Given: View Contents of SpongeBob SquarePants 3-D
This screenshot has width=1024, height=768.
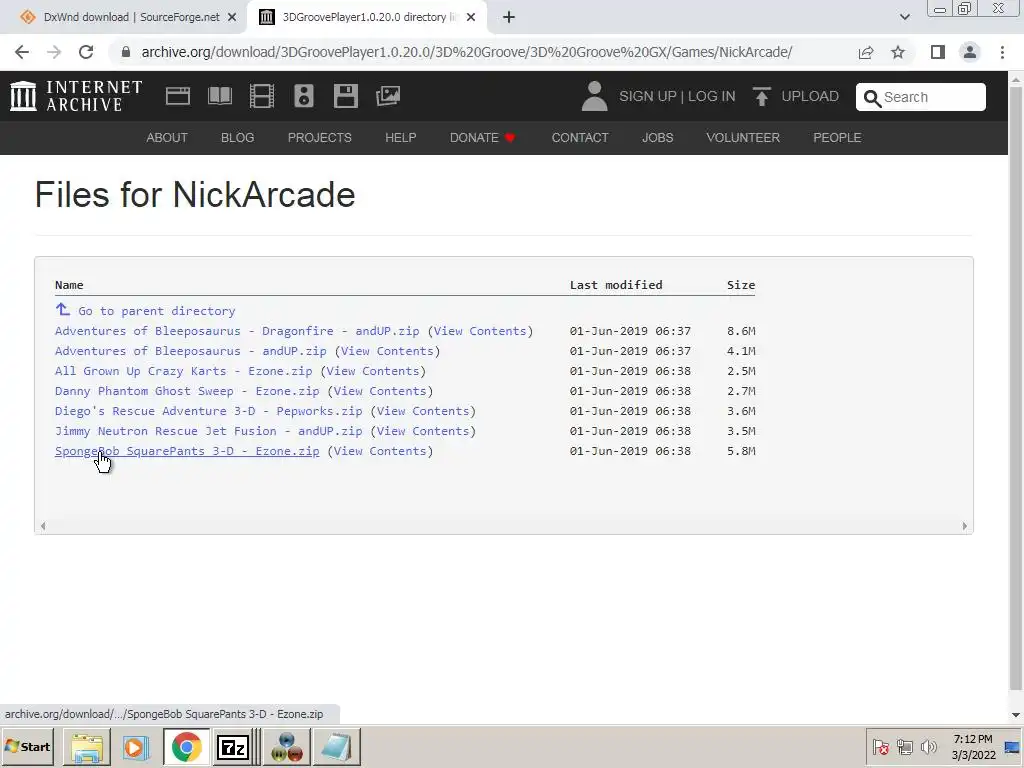Looking at the screenshot, I should click(x=380, y=451).
